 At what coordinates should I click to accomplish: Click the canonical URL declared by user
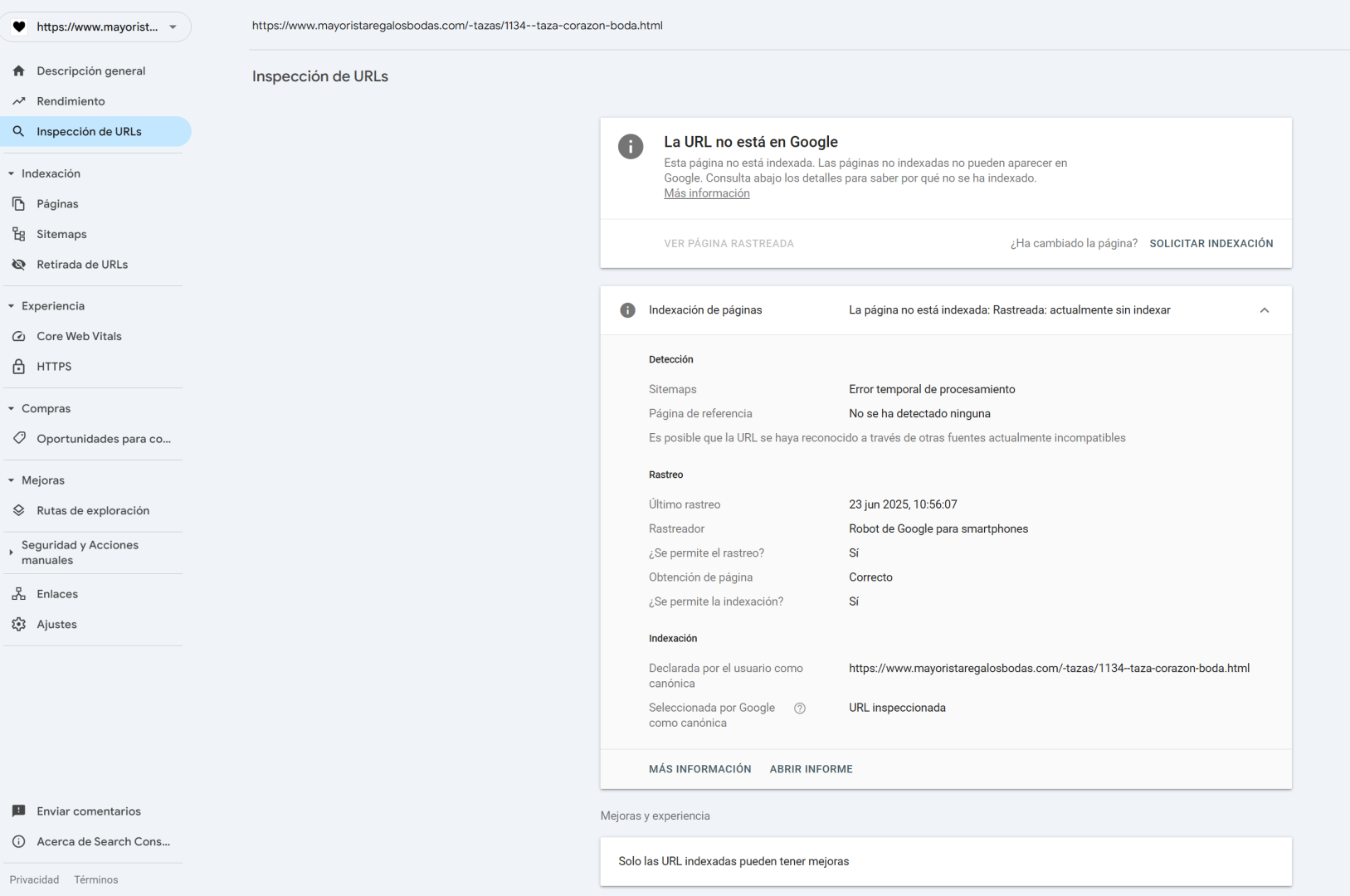1049,668
